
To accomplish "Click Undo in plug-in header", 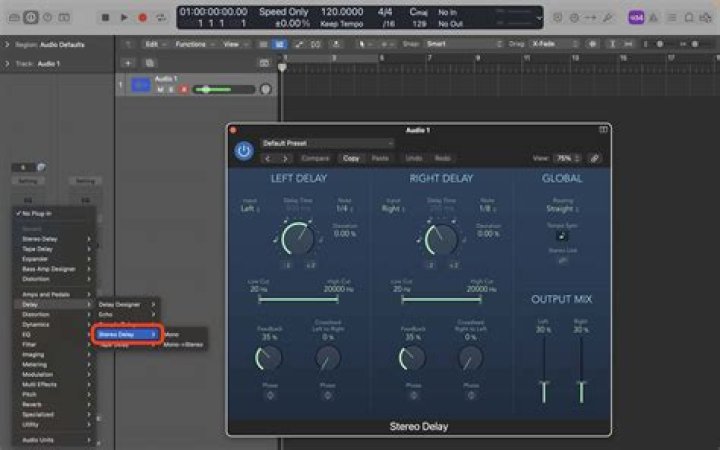I will click(414, 158).
